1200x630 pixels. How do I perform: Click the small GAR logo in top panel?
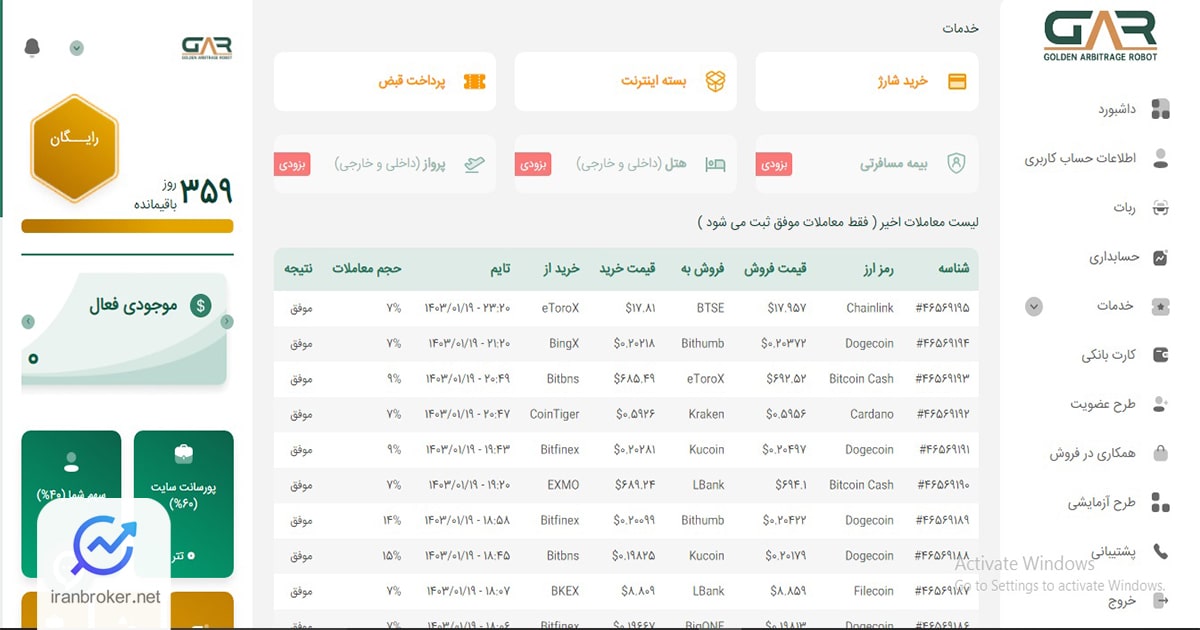pos(207,48)
